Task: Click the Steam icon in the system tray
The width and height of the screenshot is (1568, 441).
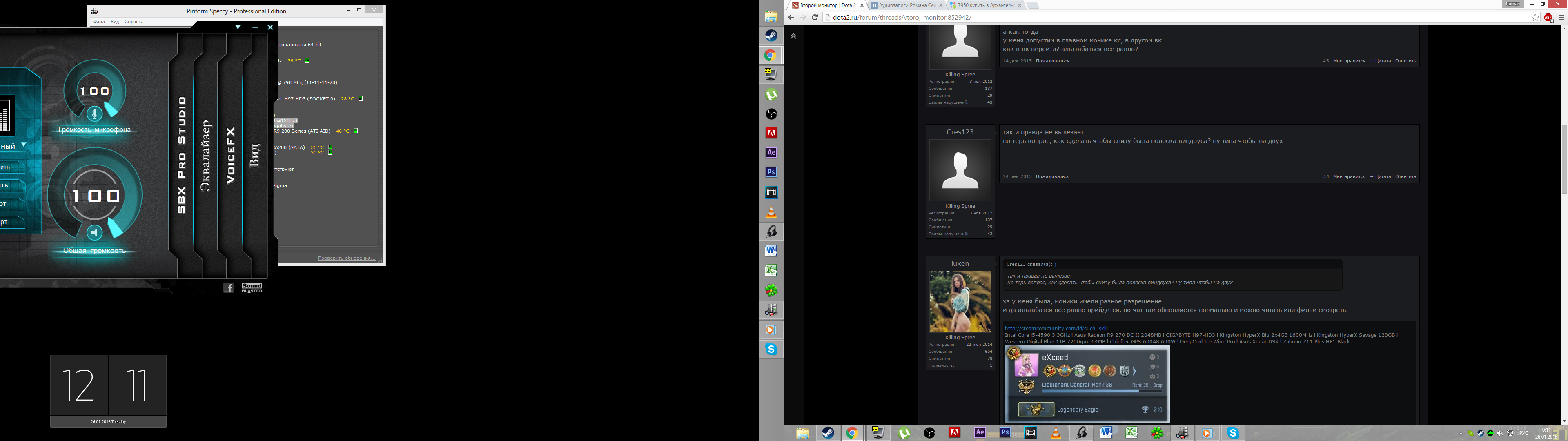Action: 1481,434
